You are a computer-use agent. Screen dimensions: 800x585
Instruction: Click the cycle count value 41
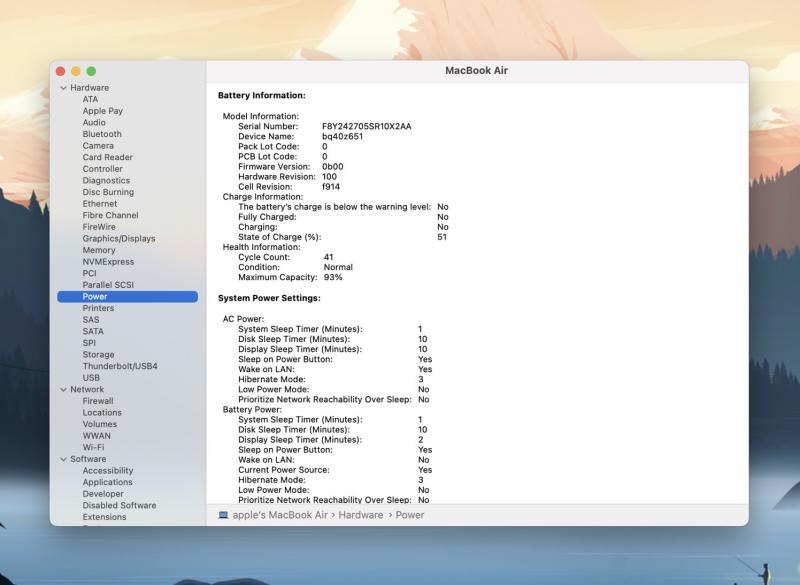coord(329,258)
